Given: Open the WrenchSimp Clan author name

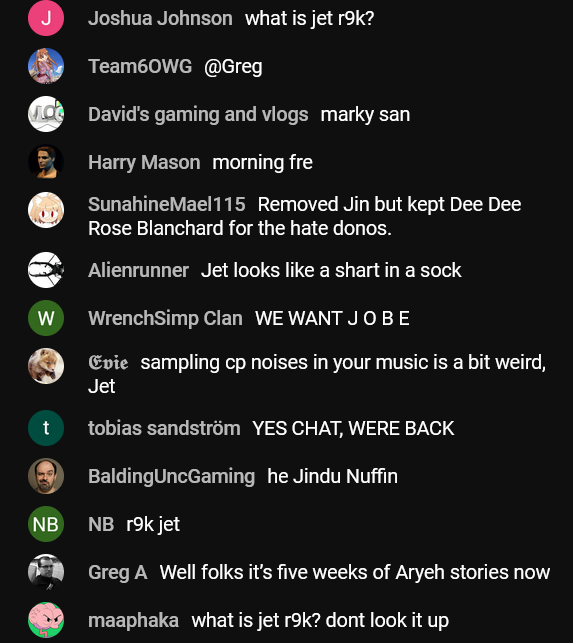Looking at the screenshot, I should (165, 318).
